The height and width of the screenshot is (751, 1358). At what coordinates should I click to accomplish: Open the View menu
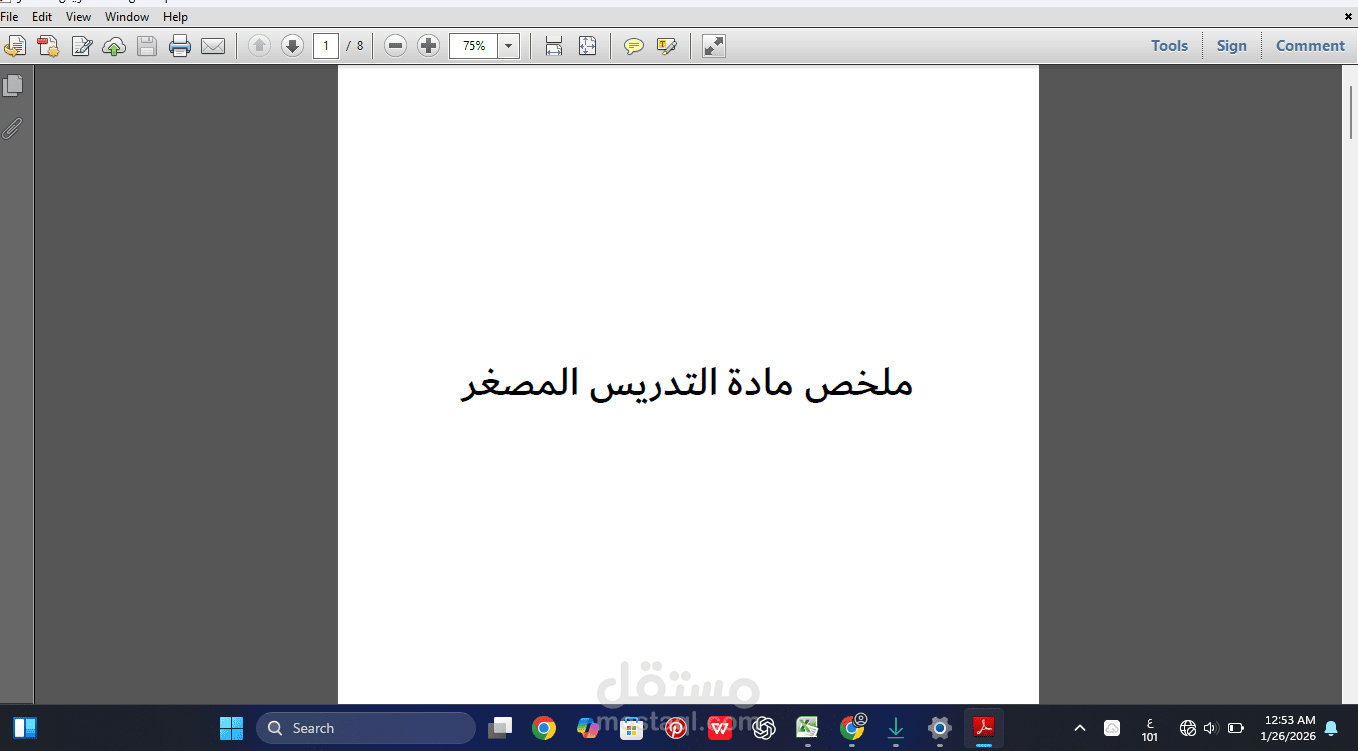click(x=78, y=17)
